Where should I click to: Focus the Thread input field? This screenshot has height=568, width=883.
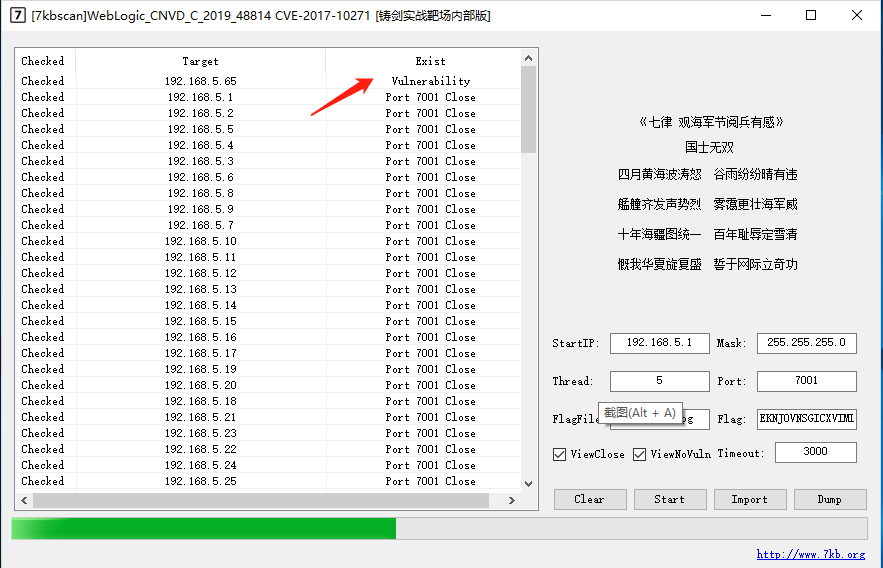(x=659, y=381)
